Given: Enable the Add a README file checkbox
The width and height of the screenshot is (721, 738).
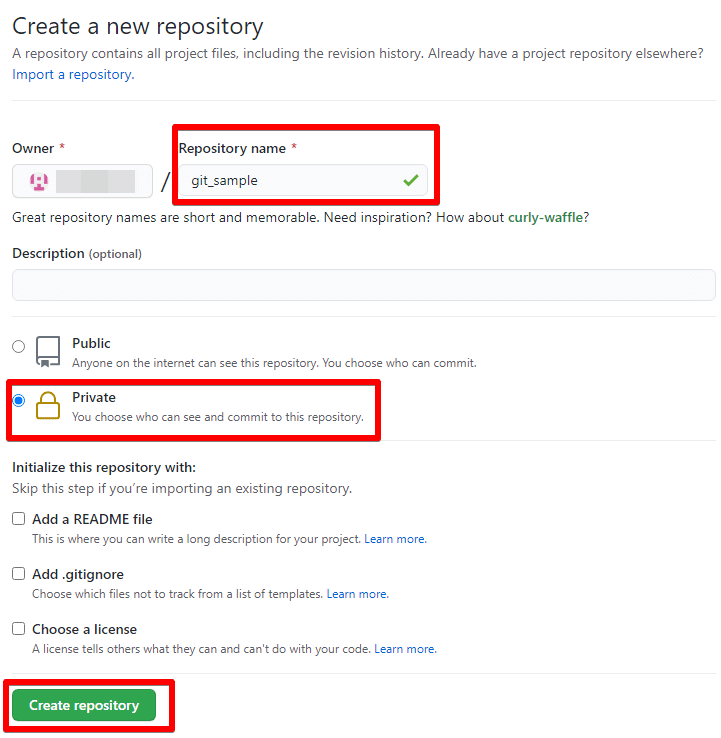Looking at the screenshot, I should [18, 519].
